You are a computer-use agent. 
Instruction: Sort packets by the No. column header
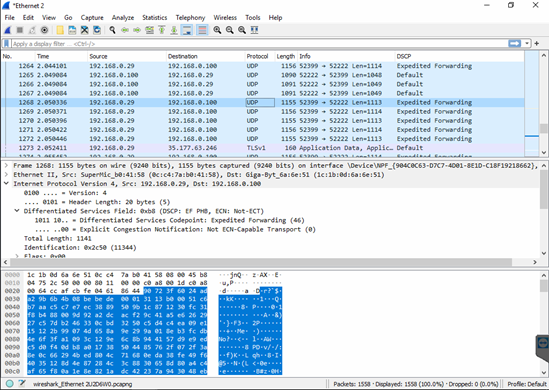click(x=18, y=56)
